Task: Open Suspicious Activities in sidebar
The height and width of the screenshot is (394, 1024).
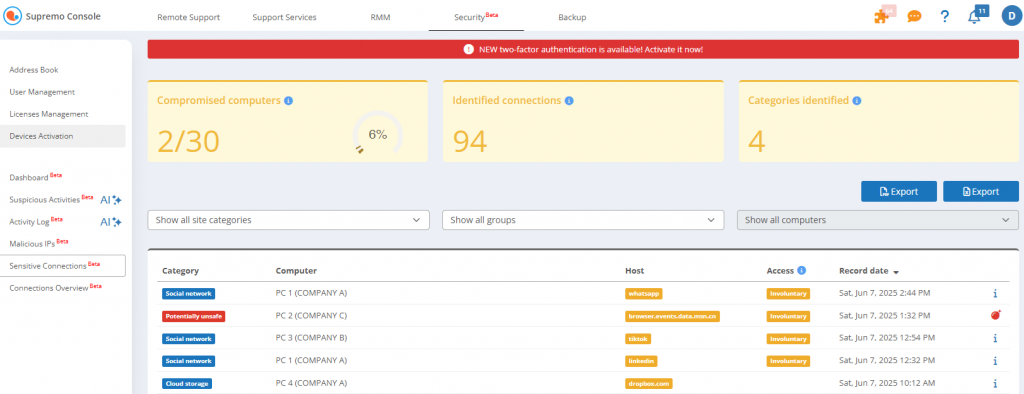Action: pyautogui.click(x=51, y=199)
